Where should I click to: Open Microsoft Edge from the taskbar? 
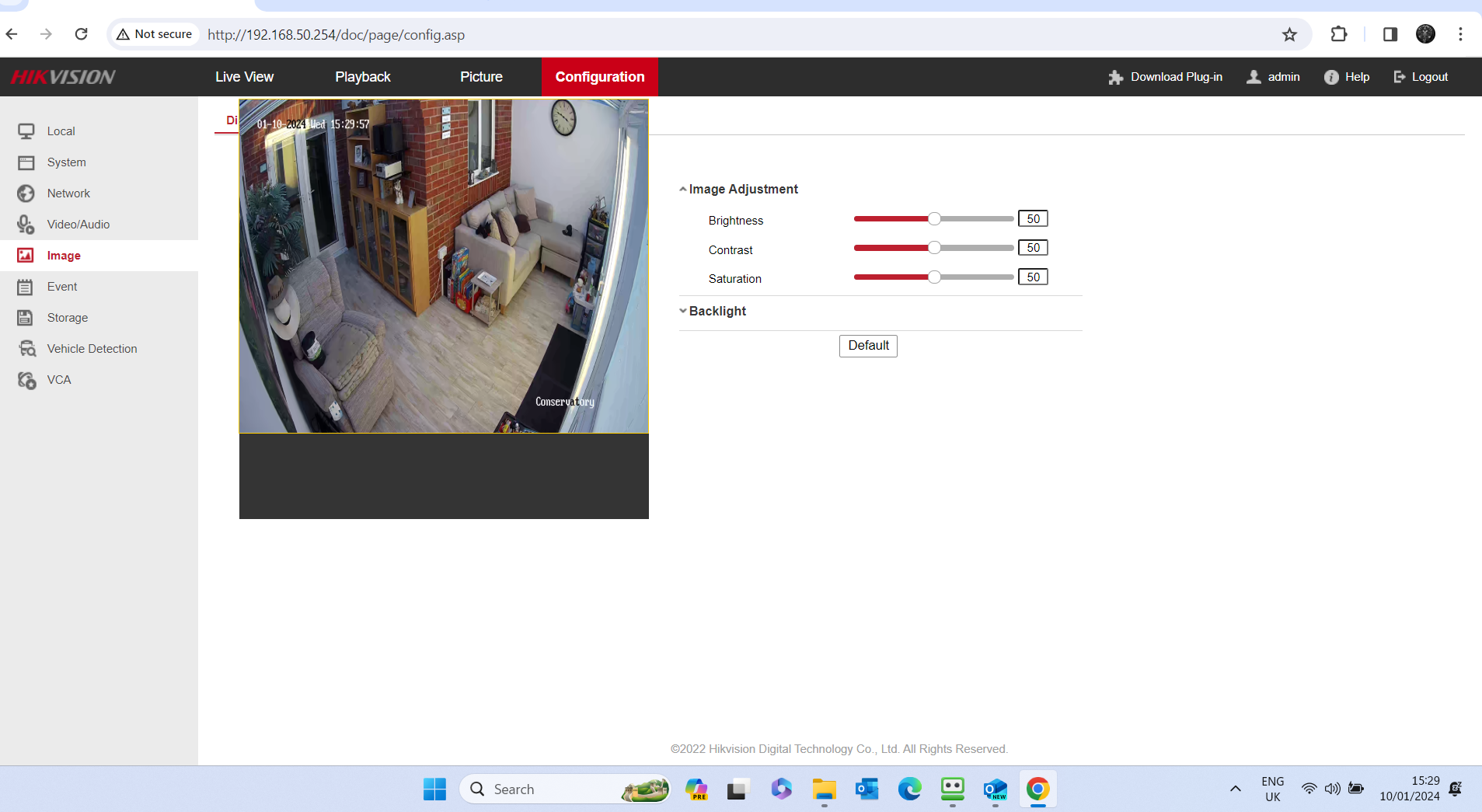click(909, 789)
